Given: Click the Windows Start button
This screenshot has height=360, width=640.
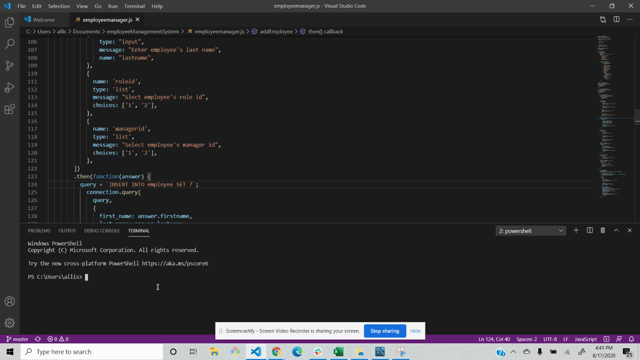Looking at the screenshot, I should tap(10, 351).
